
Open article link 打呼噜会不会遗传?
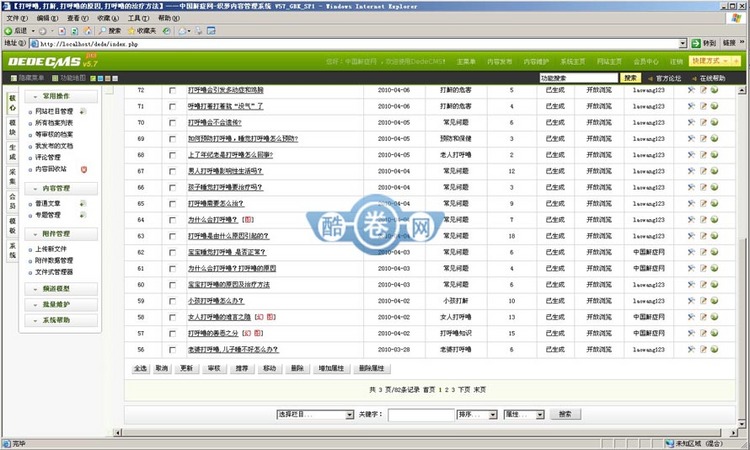214,122
